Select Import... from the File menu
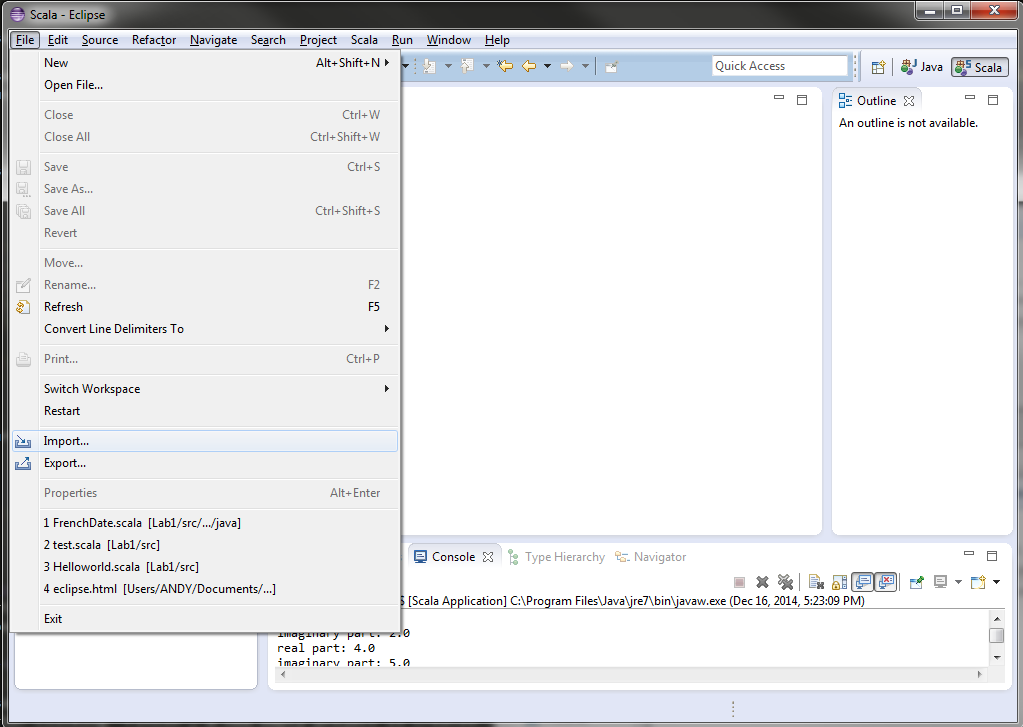Screen dimensions: 1023x727 coord(66,441)
